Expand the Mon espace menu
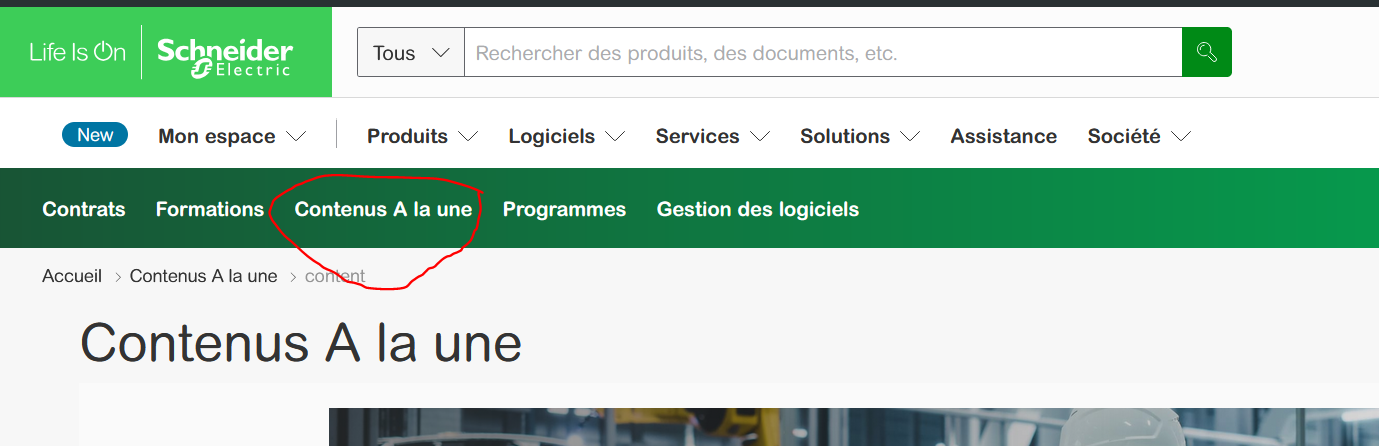This screenshot has height=446, width=1379. click(x=232, y=136)
